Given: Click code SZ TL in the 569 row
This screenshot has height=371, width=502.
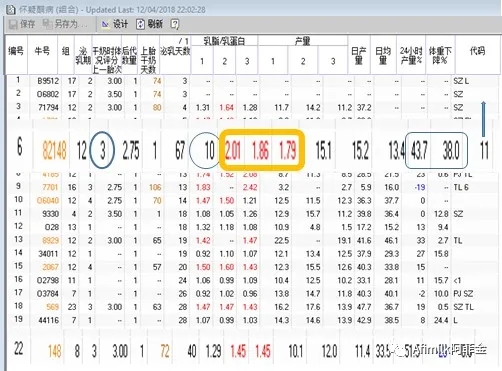Looking at the screenshot, I should [x=463, y=307].
